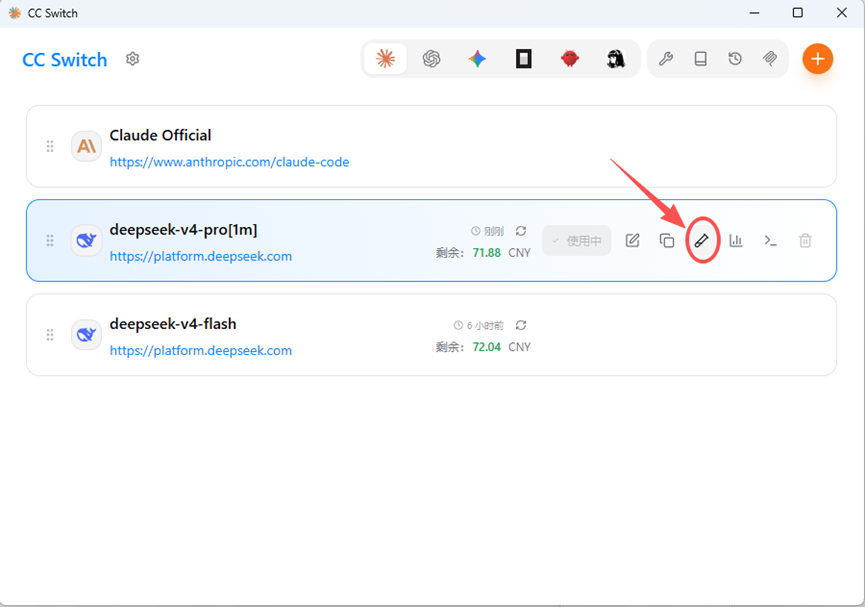Switch to the Gemini star tab icon
The height and width of the screenshot is (607, 865).
(x=478, y=58)
